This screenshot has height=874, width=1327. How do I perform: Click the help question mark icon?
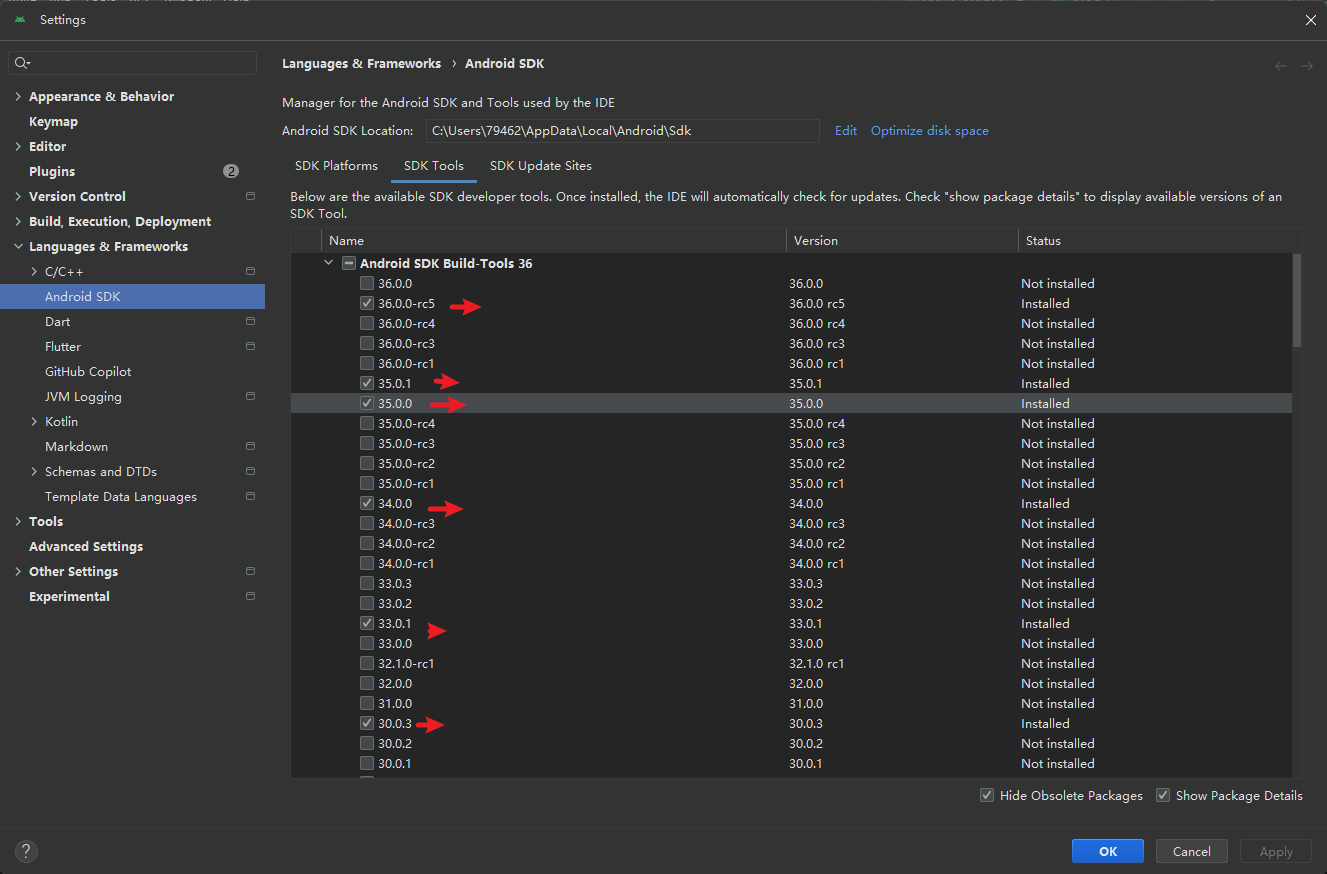click(26, 851)
